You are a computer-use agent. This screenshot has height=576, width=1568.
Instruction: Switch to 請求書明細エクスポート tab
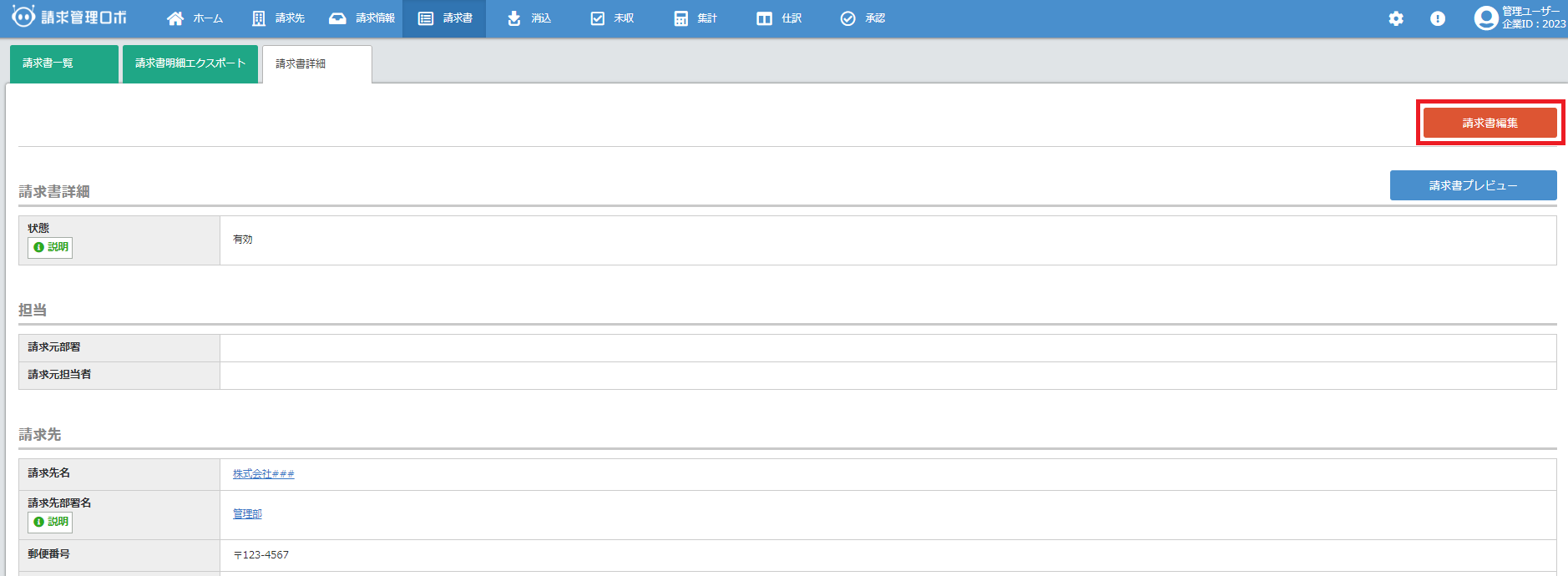click(x=190, y=63)
